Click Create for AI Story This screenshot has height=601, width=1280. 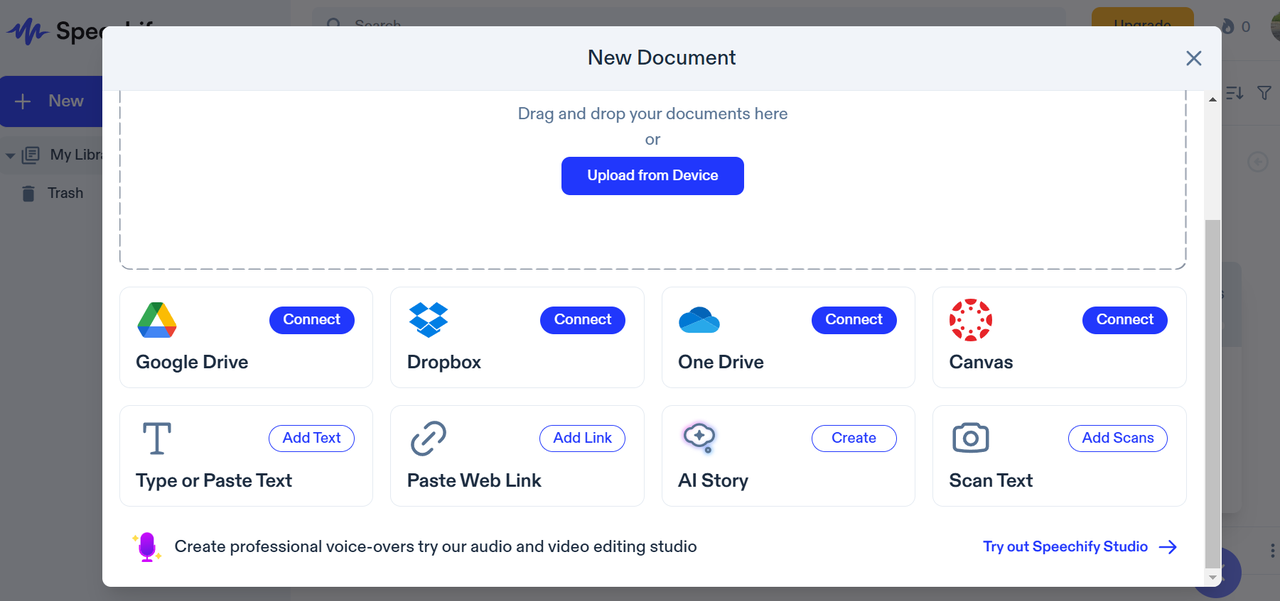click(854, 438)
